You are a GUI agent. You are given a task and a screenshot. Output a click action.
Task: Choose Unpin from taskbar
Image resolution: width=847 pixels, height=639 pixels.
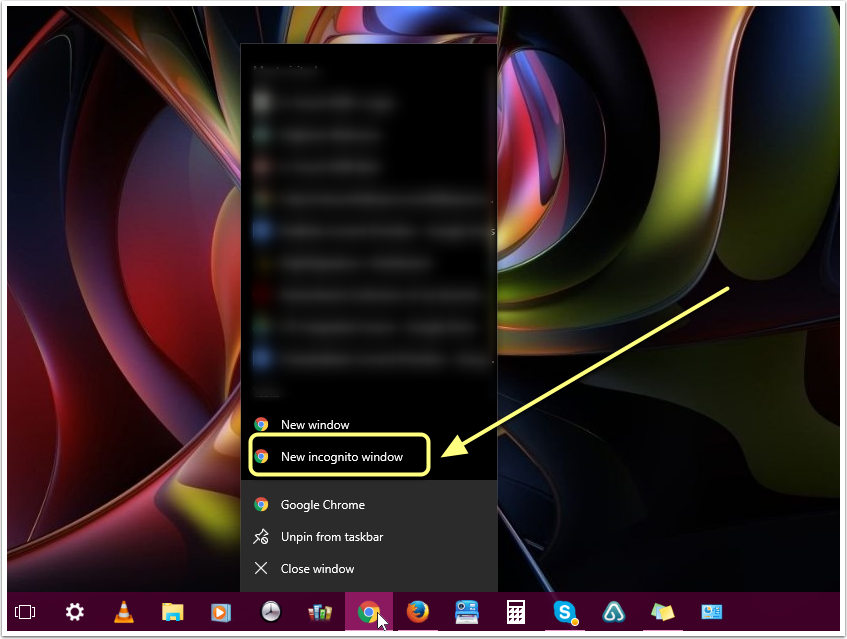tap(331, 537)
